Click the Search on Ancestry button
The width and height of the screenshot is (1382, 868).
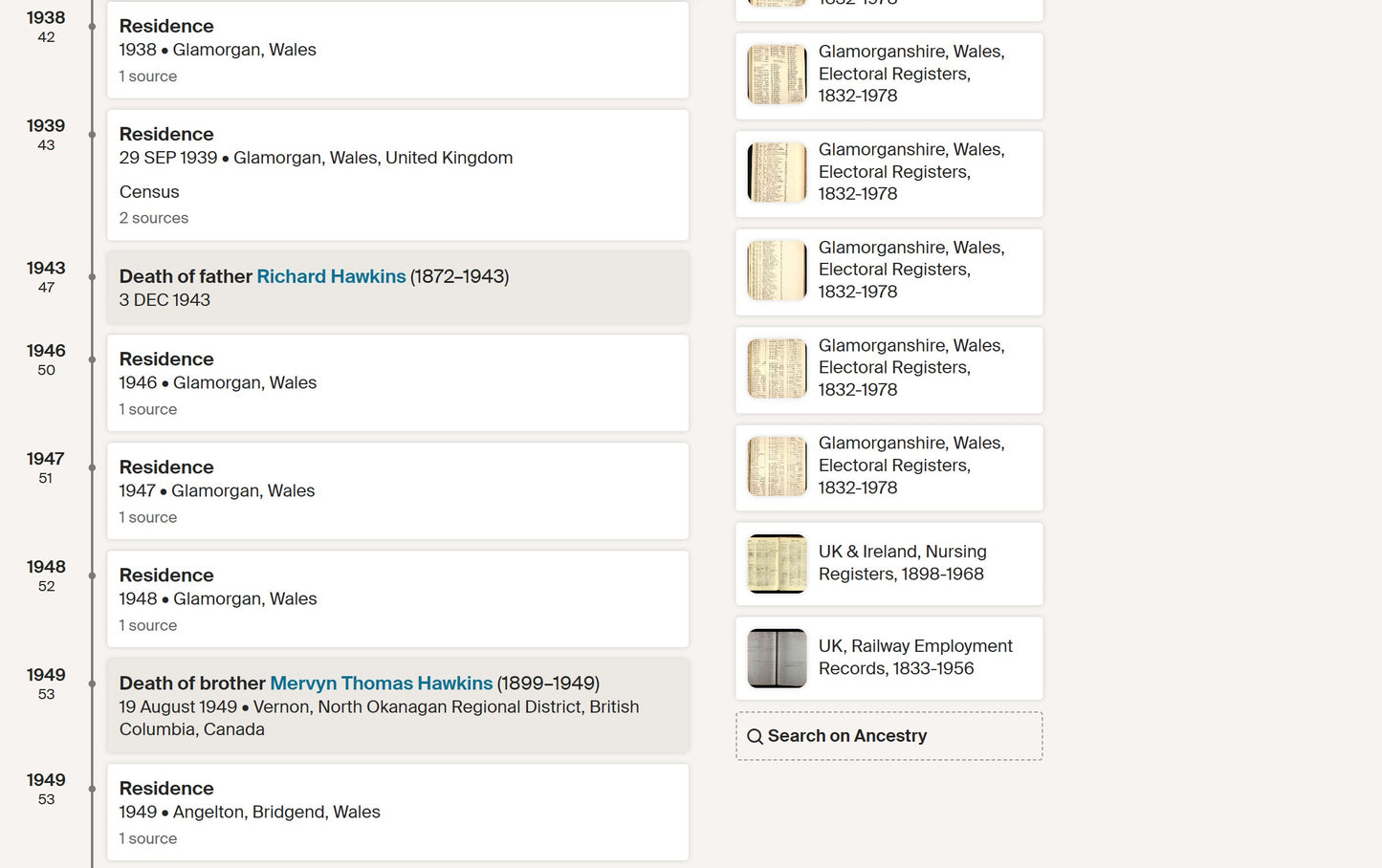[x=889, y=736]
